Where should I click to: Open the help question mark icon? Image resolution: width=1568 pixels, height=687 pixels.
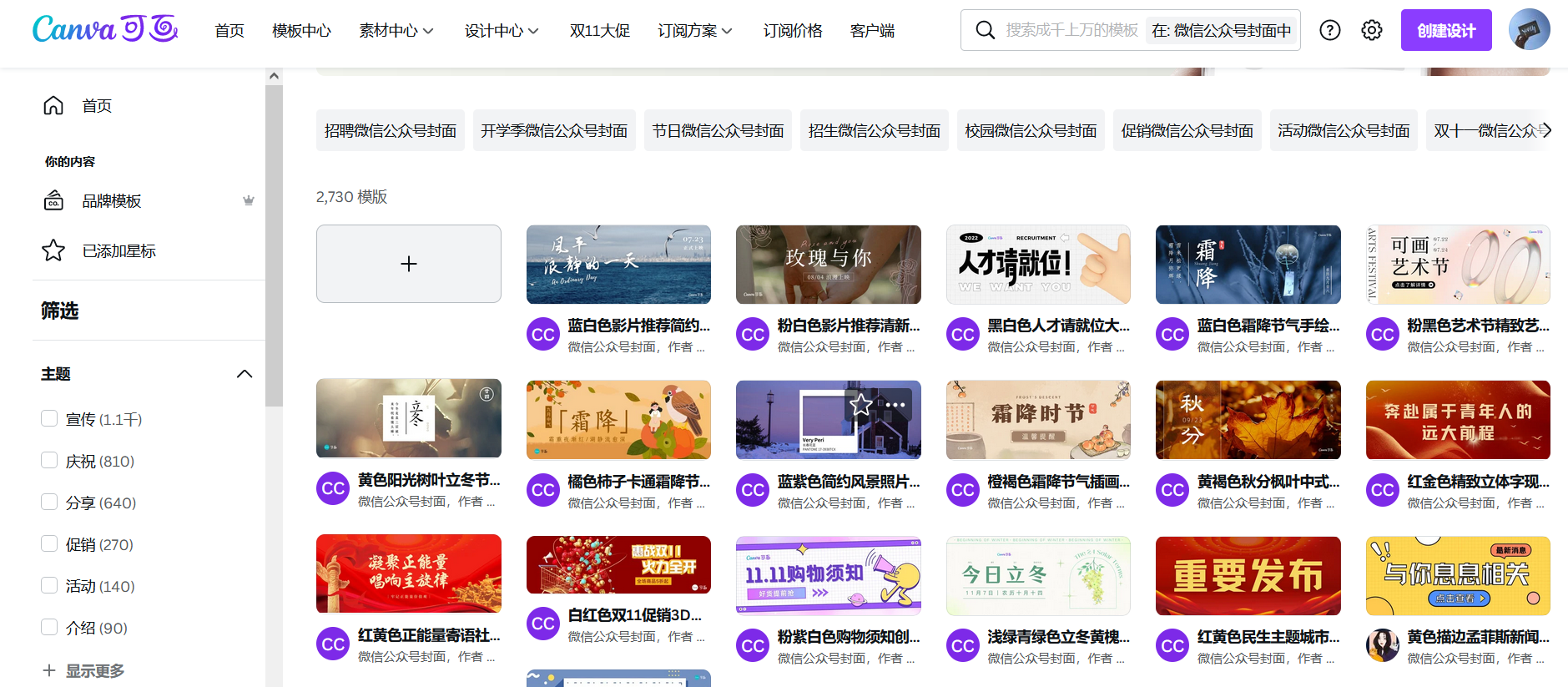tap(1330, 30)
